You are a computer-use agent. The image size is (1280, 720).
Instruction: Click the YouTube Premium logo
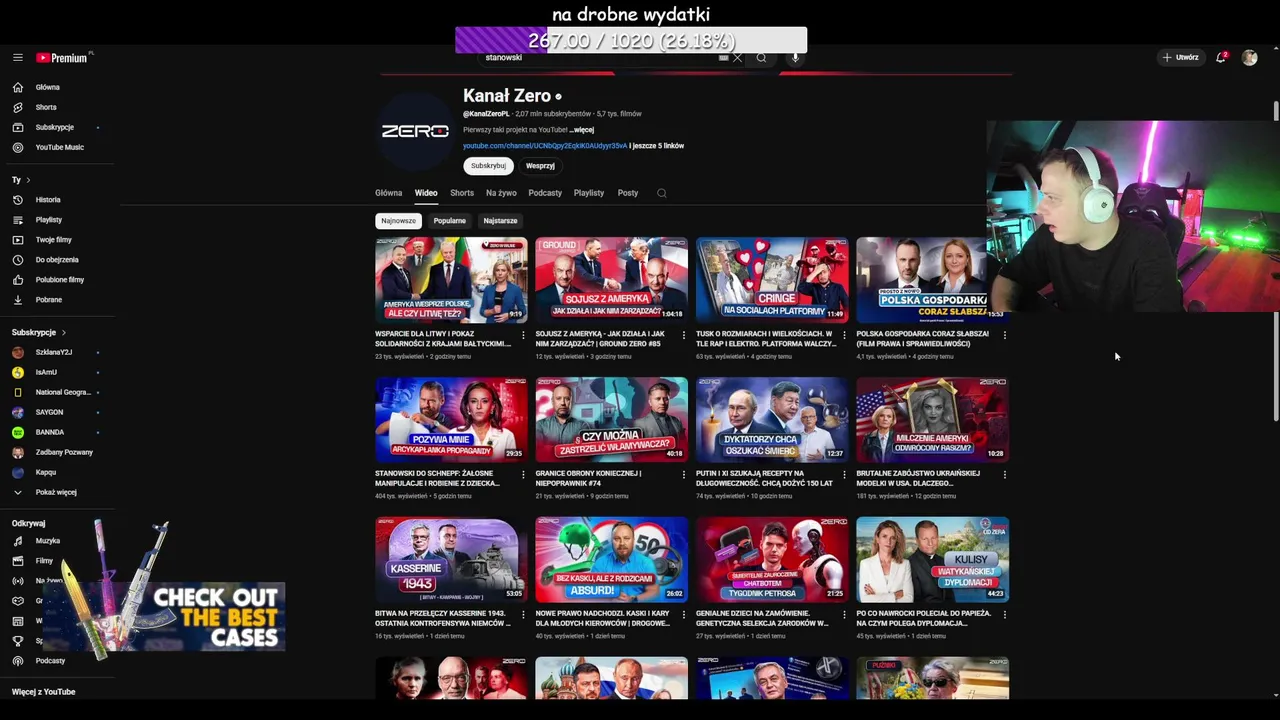tap(63, 58)
